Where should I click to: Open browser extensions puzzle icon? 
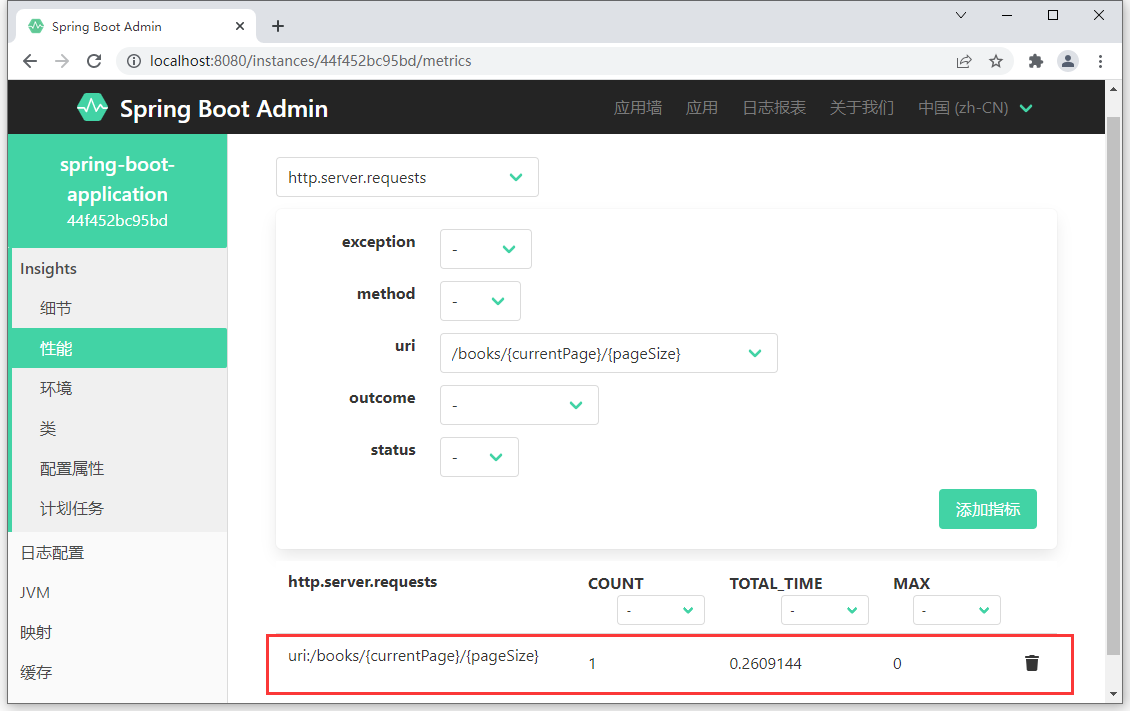[x=1036, y=61]
